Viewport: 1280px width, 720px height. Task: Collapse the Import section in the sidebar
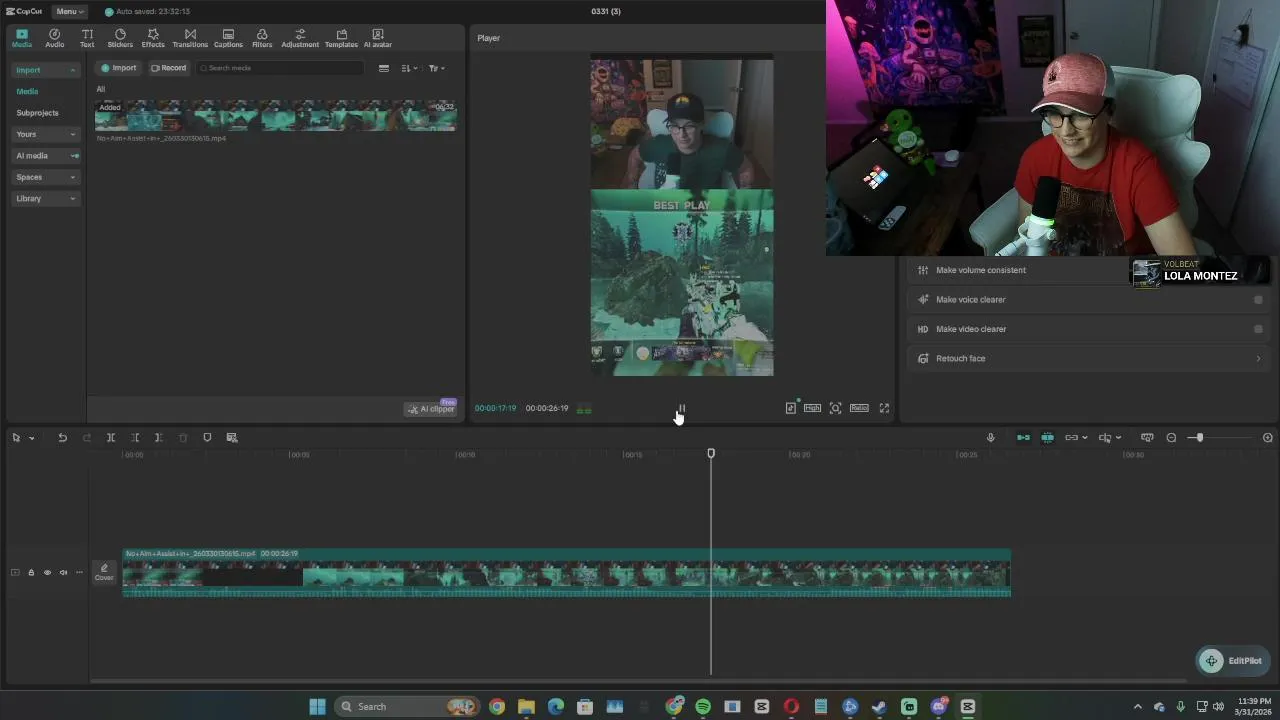(x=72, y=70)
